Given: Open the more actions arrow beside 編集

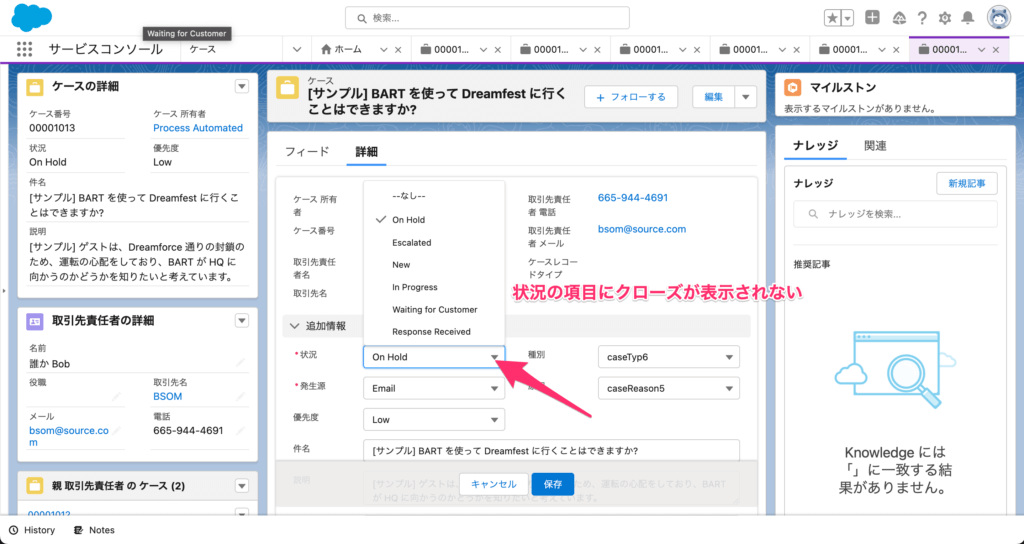Looking at the screenshot, I should click(746, 97).
